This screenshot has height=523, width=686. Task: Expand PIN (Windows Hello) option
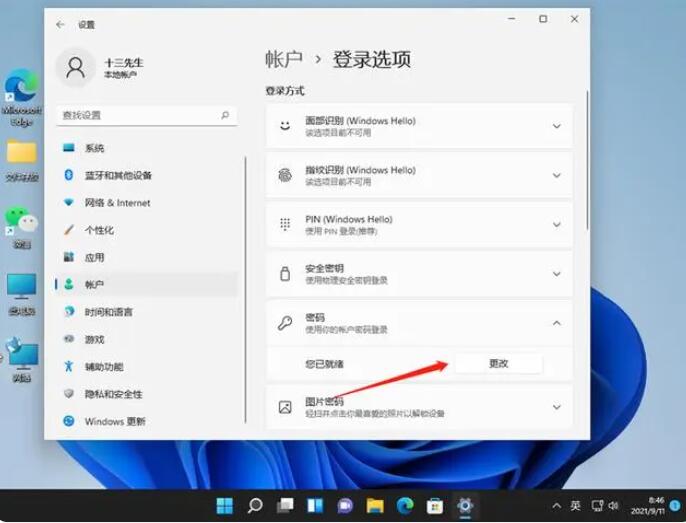click(x=556, y=225)
